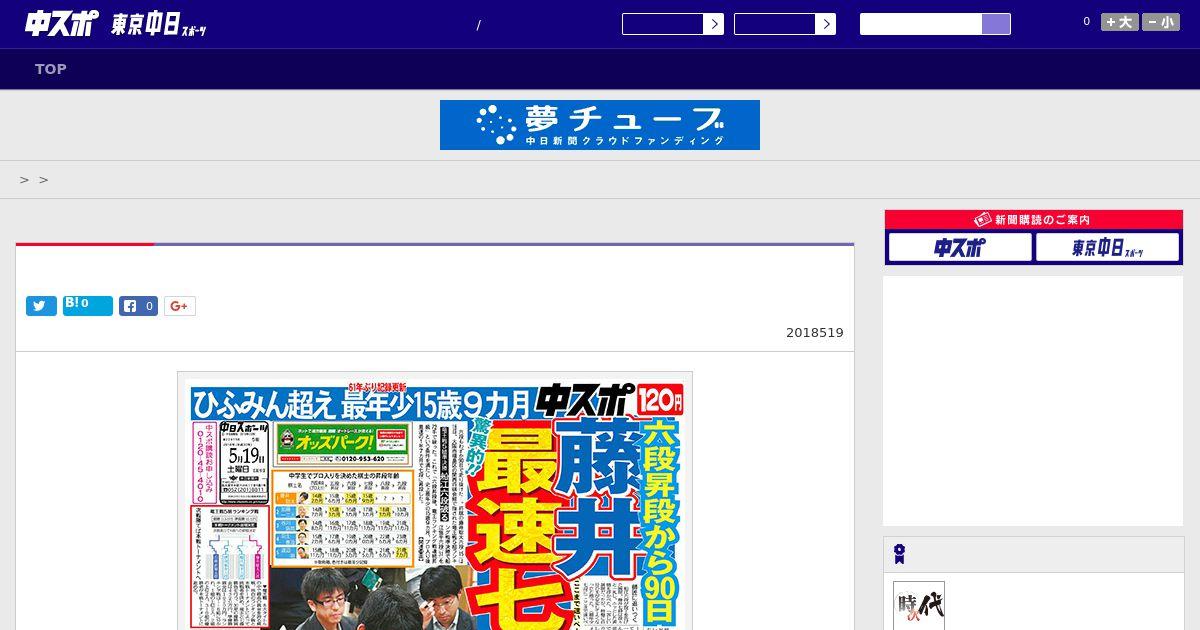Share article with the Google+ icon
Viewport: 1200px width, 630px height.
pyautogui.click(x=180, y=306)
